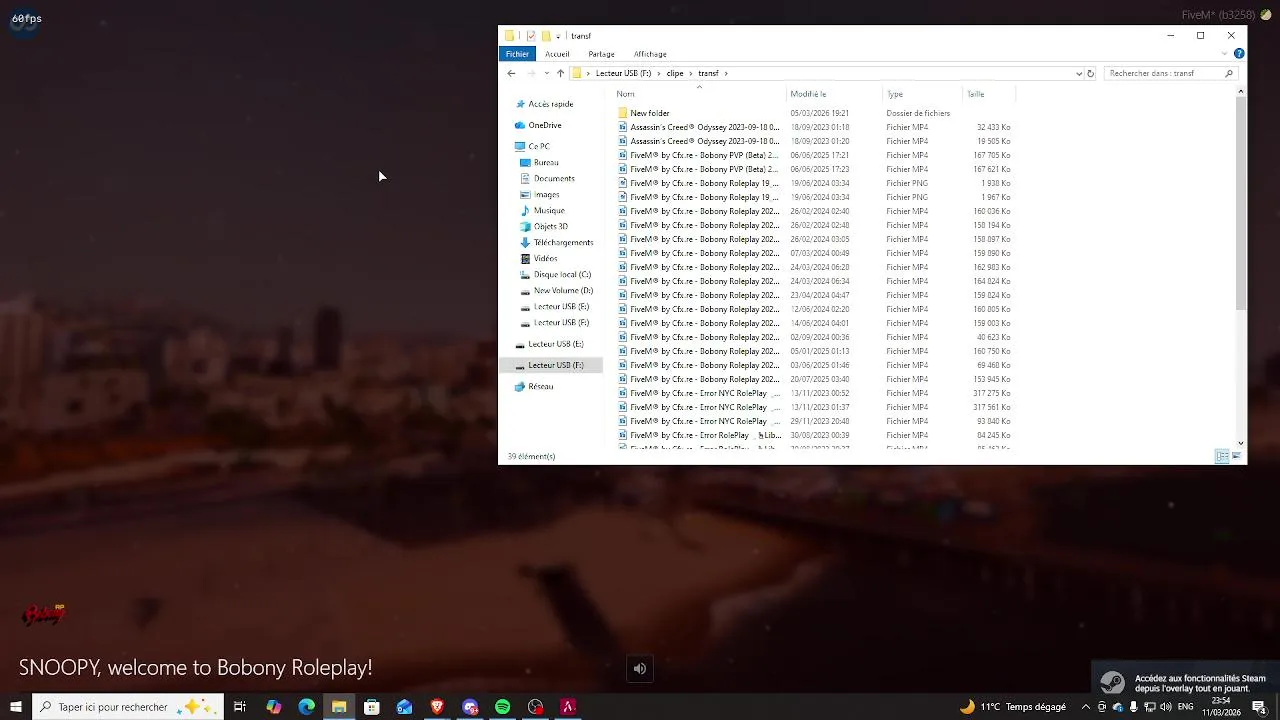
Task: Navigate to Lecteur USB (F:) breadcrumb
Action: (623, 73)
